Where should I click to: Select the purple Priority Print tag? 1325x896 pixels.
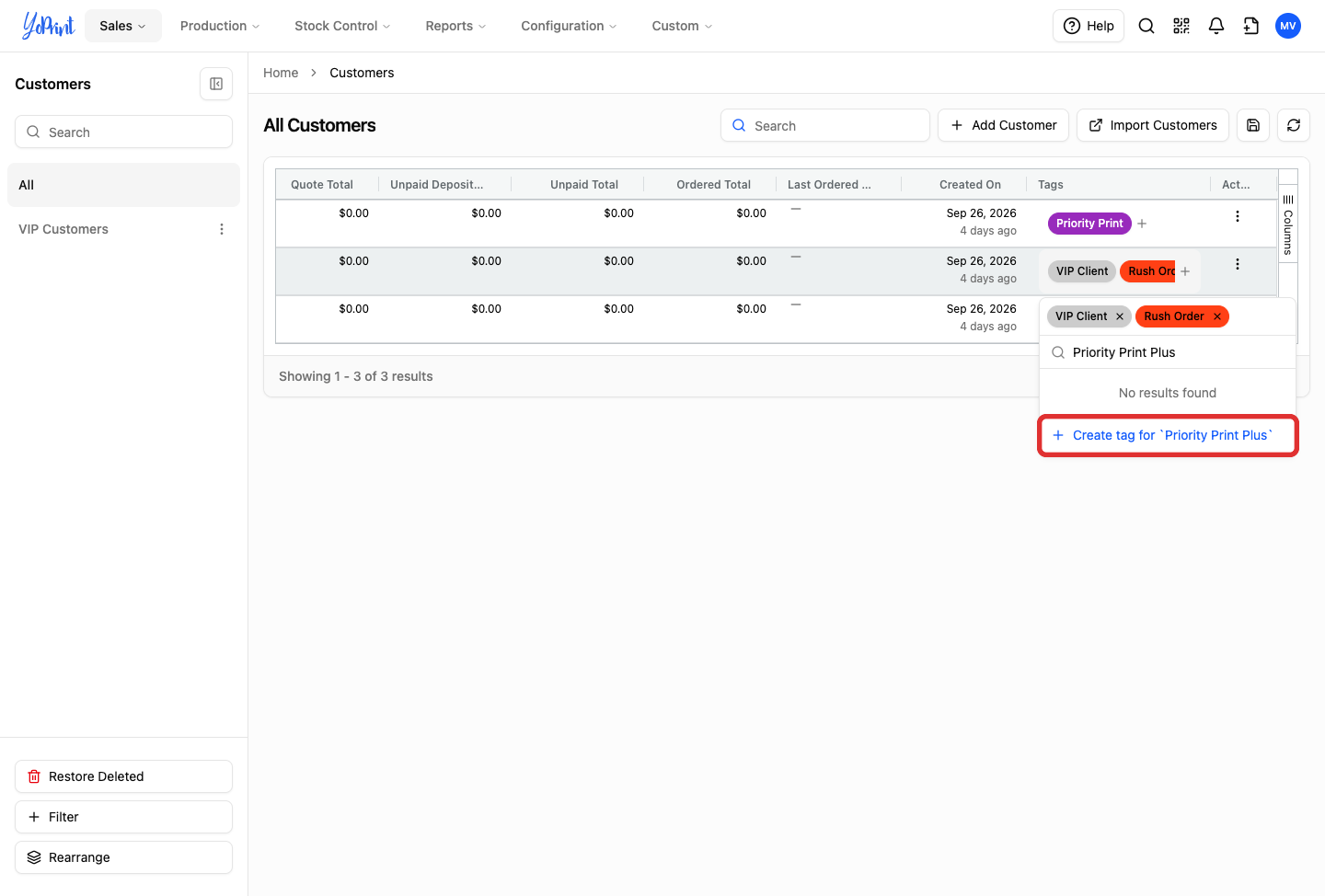pos(1089,224)
